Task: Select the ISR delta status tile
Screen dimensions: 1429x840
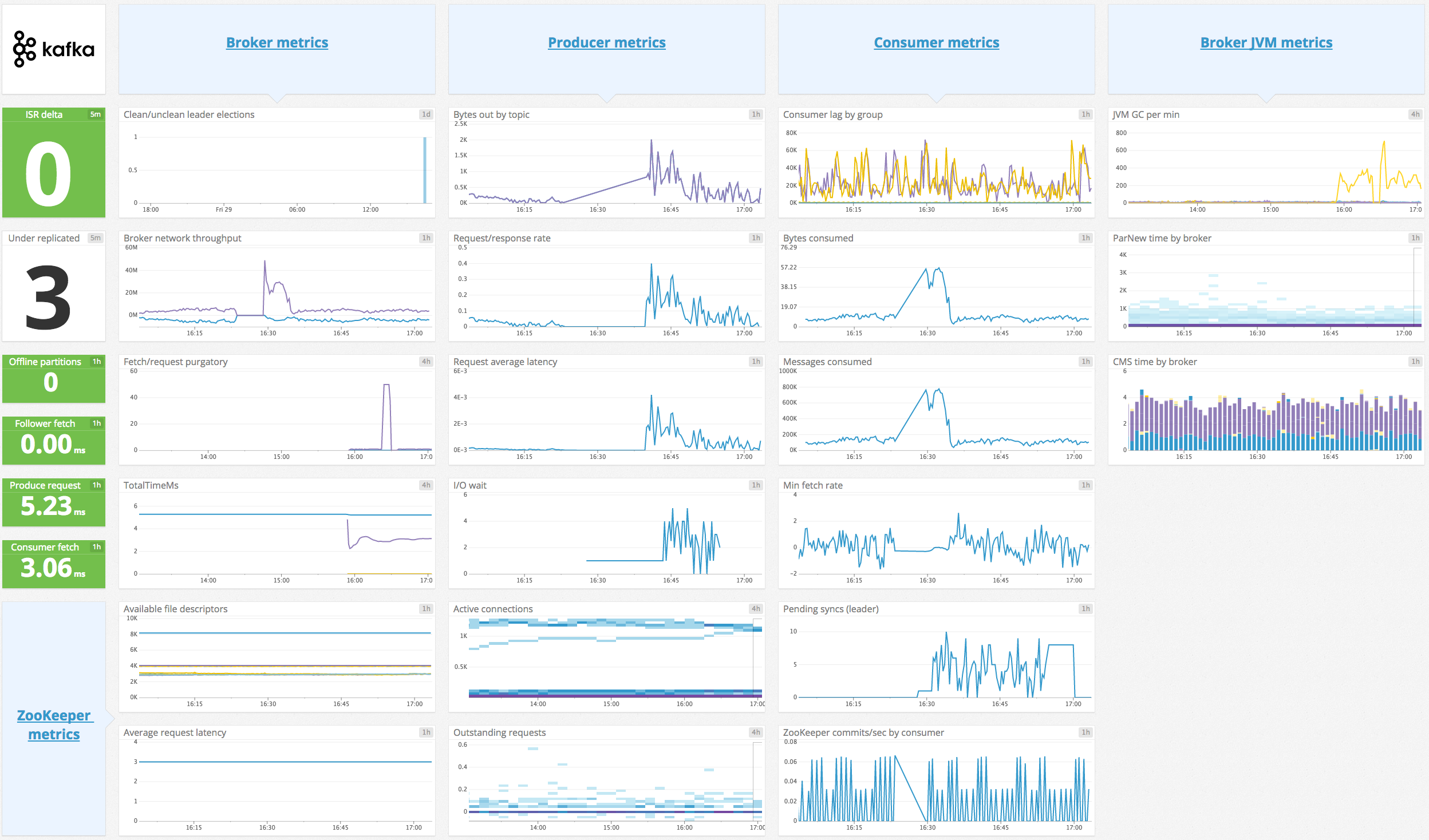Action: coord(54,166)
